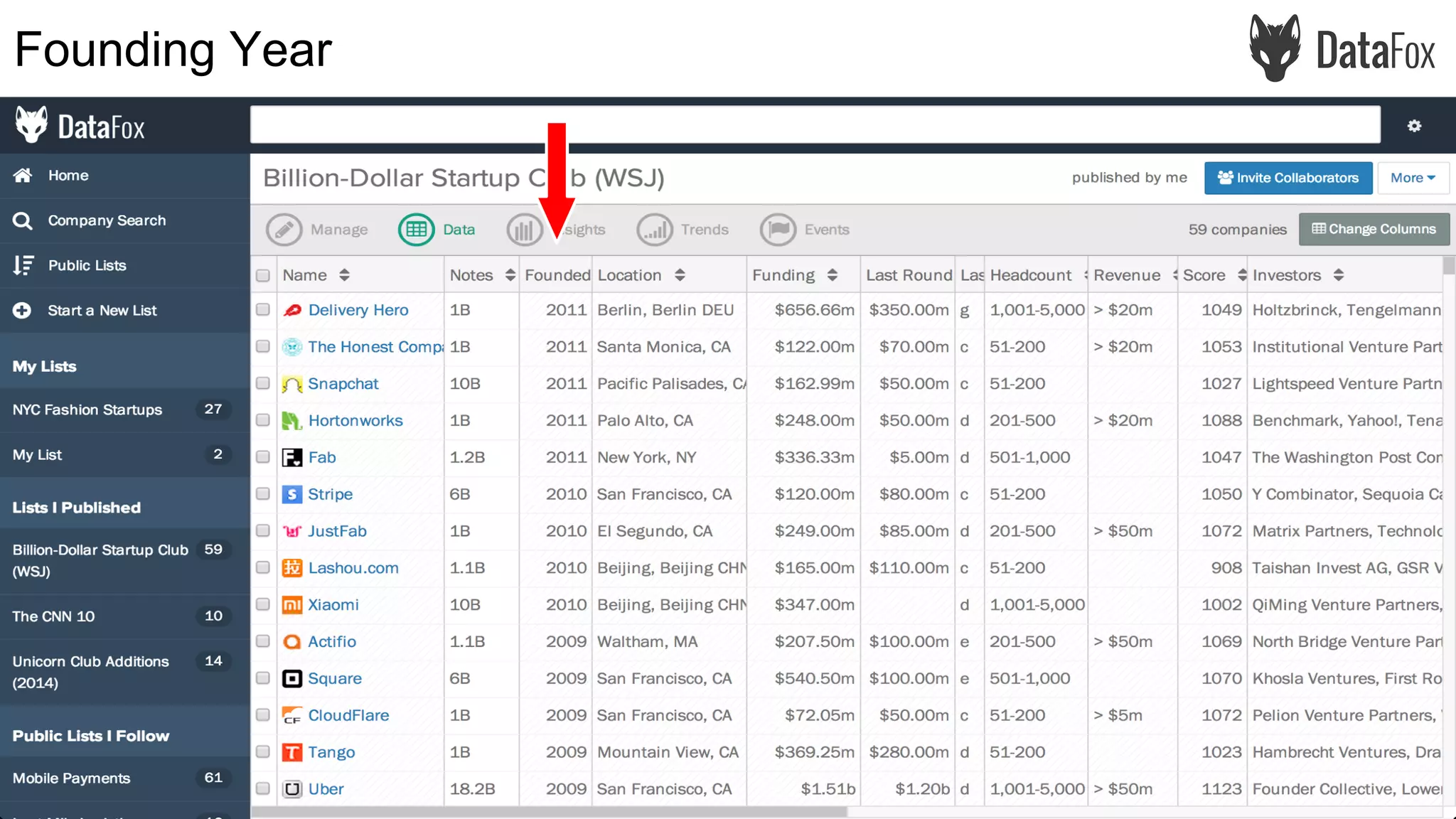Open the Events flag icon
The height and width of the screenshot is (819, 1456).
[x=778, y=230]
